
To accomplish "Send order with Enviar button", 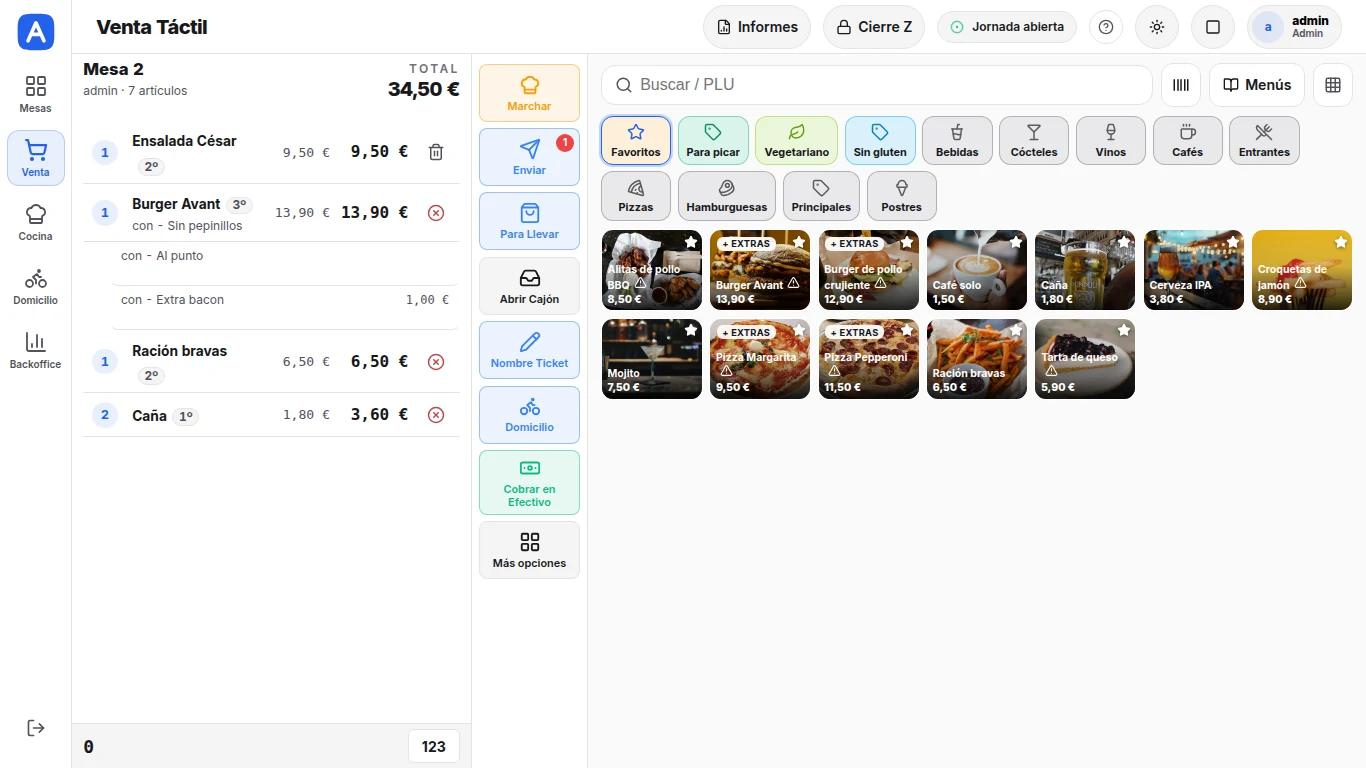I will click(x=529, y=157).
